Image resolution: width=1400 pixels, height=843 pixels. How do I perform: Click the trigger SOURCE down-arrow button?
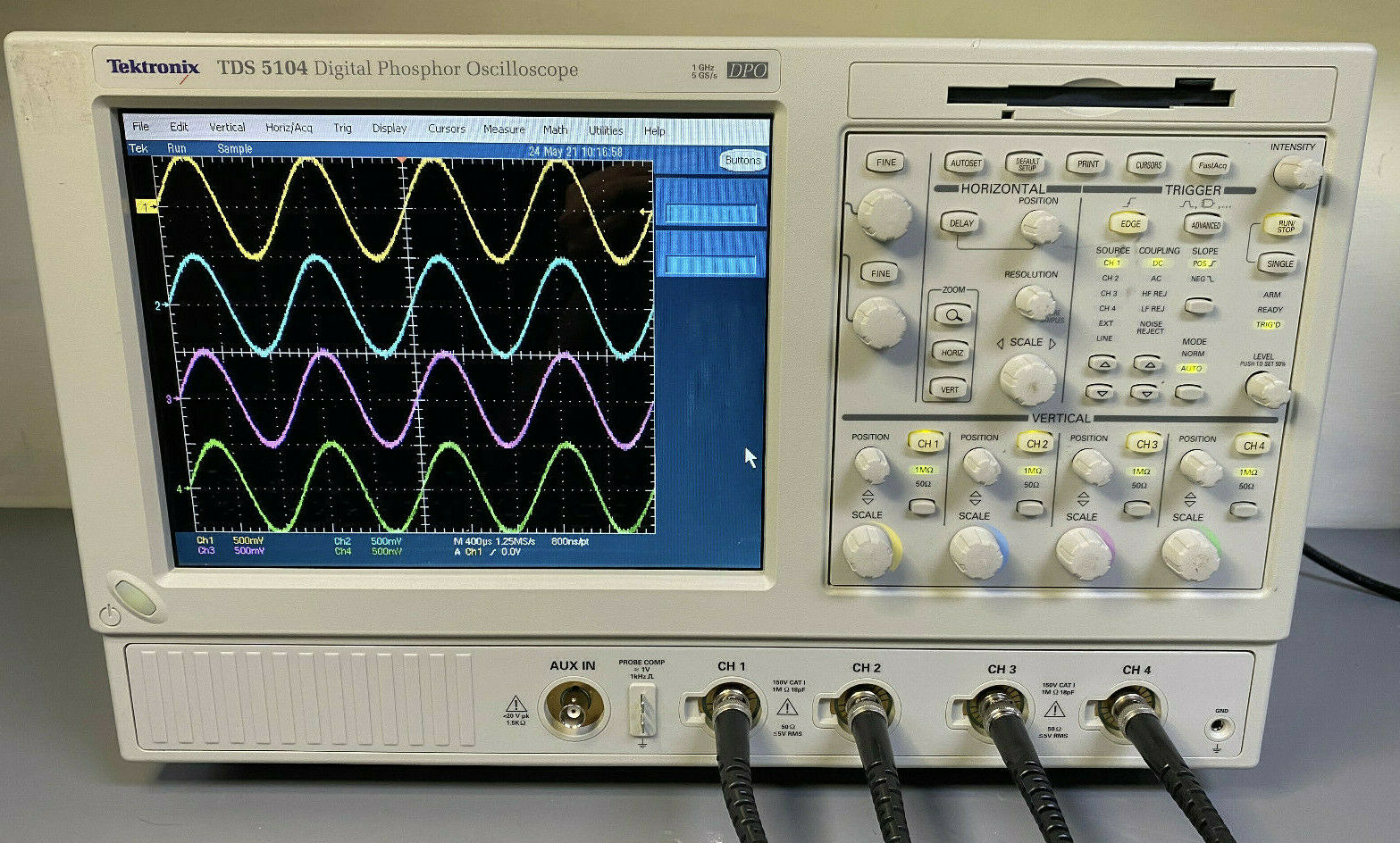[1102, 391]
